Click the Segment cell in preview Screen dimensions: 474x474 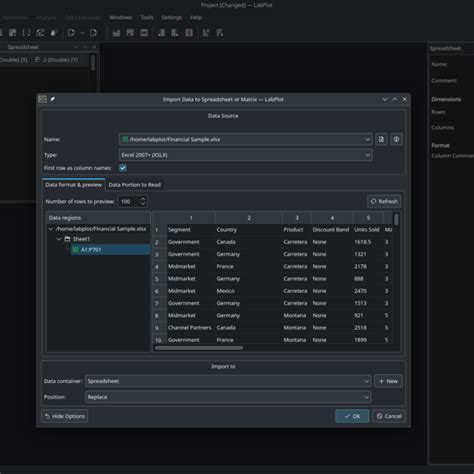coord(191,230)
